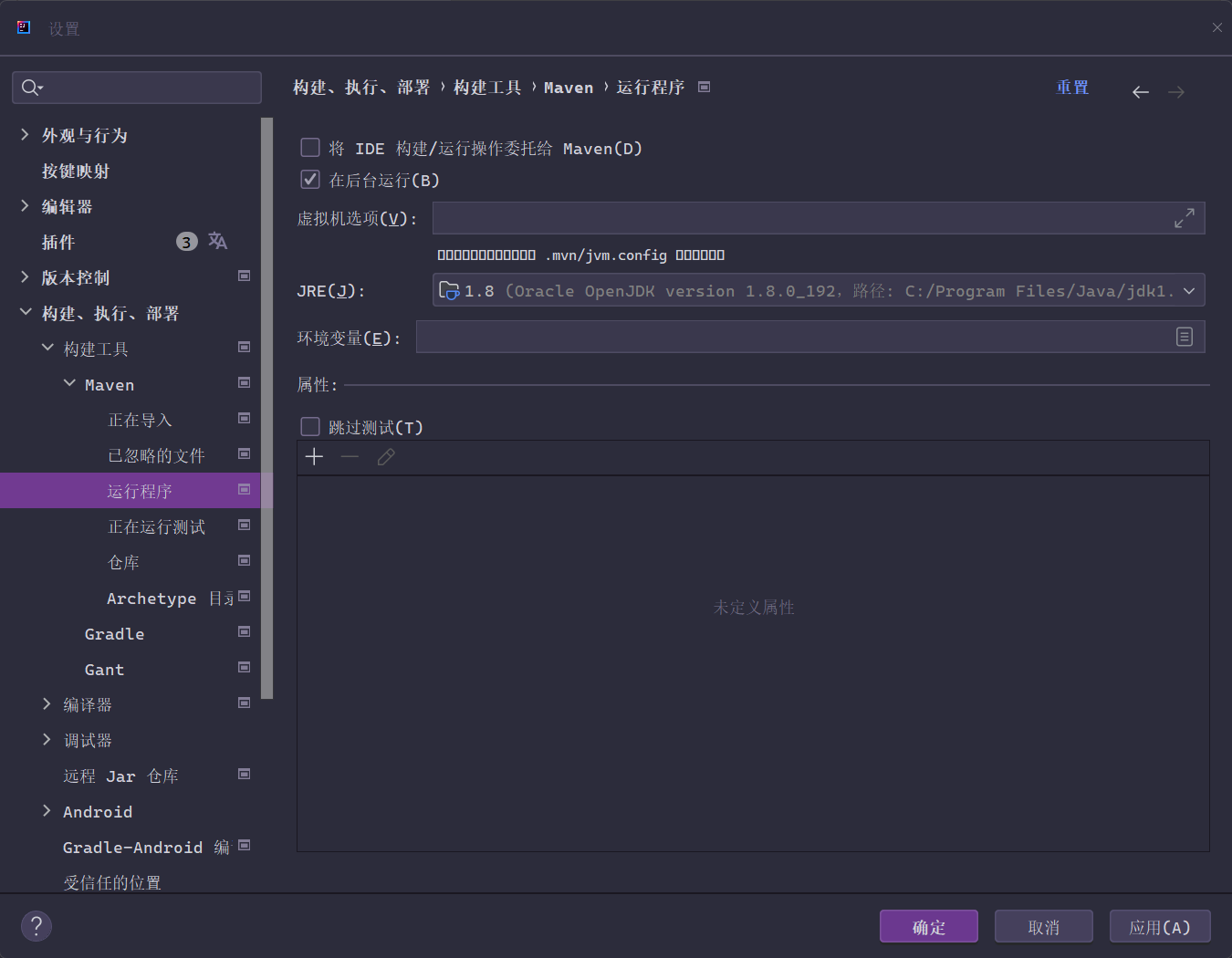The image size is (1232, 958).
Task: Click the search magnifier icon
Action: point(30,88)
